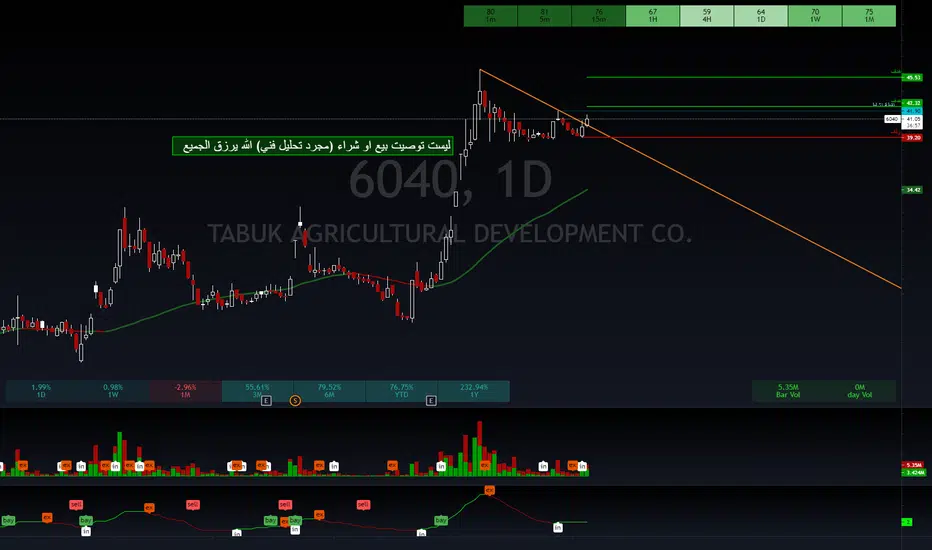Click the 6040 symbol tag on price axis

[892, 119]
